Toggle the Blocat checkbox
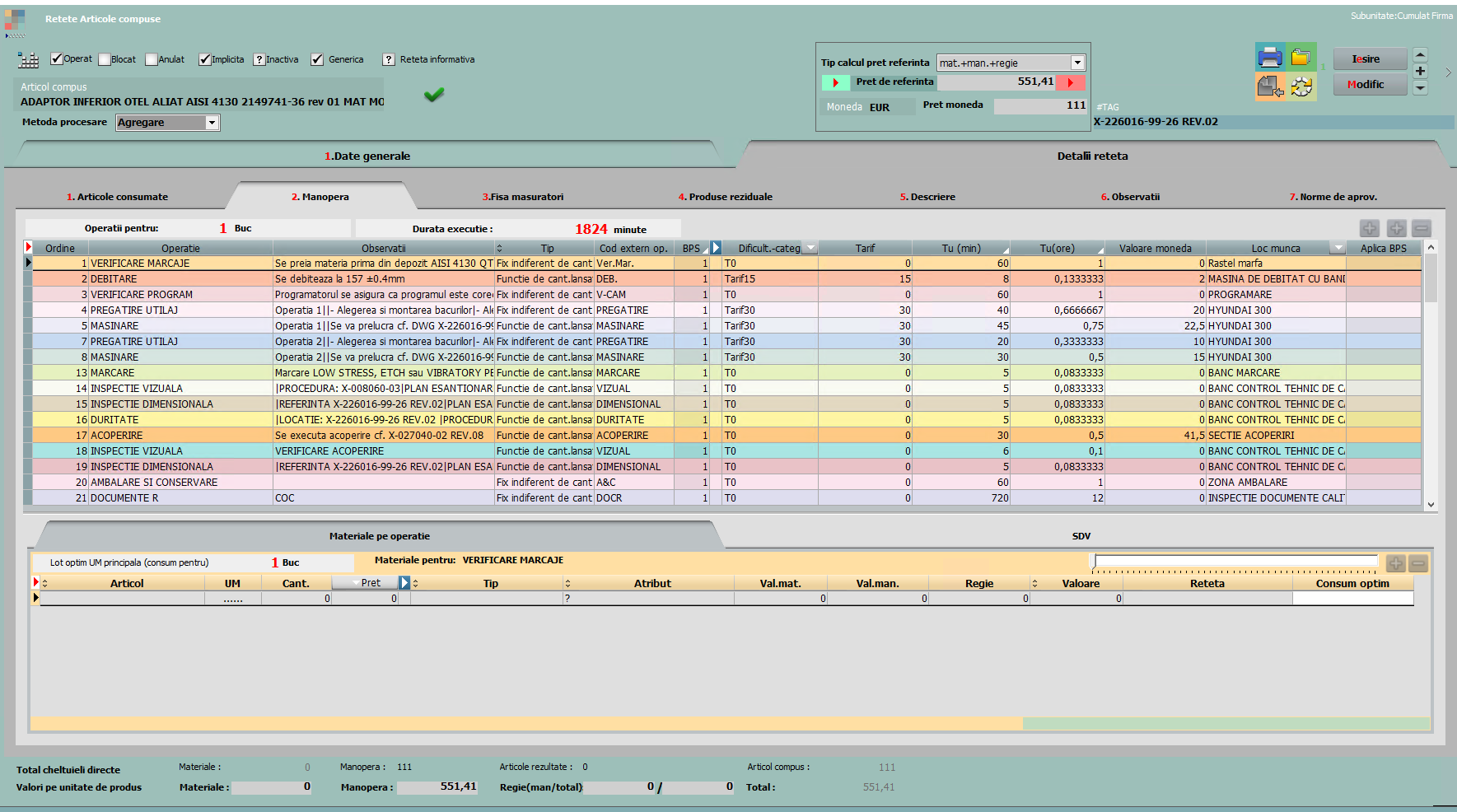Viewport: 1457px width, 812px height. [x=105, y=59]
